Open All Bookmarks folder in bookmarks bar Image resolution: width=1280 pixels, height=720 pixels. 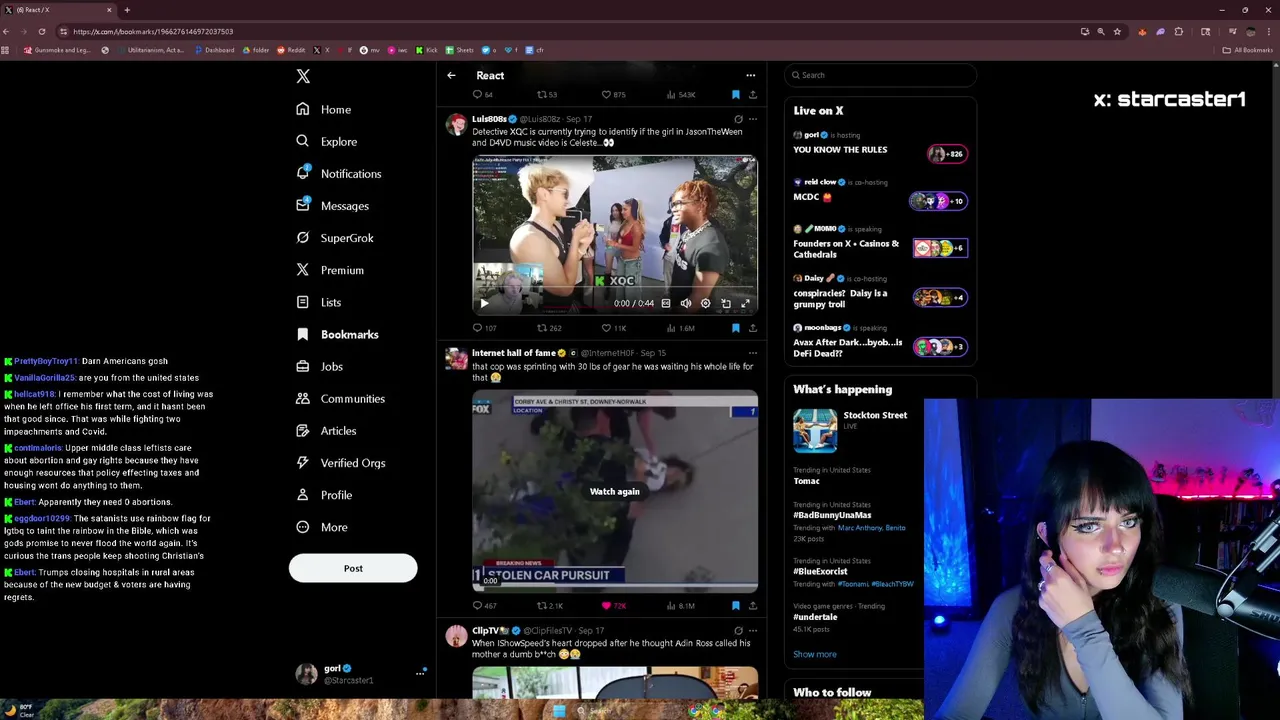tap(1247, 50)
